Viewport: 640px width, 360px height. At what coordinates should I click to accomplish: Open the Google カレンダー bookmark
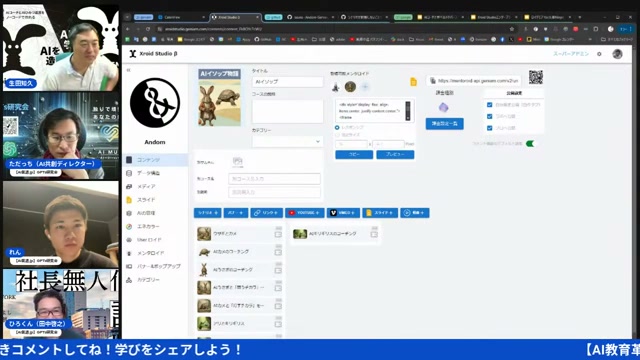[x=559, y=40]
